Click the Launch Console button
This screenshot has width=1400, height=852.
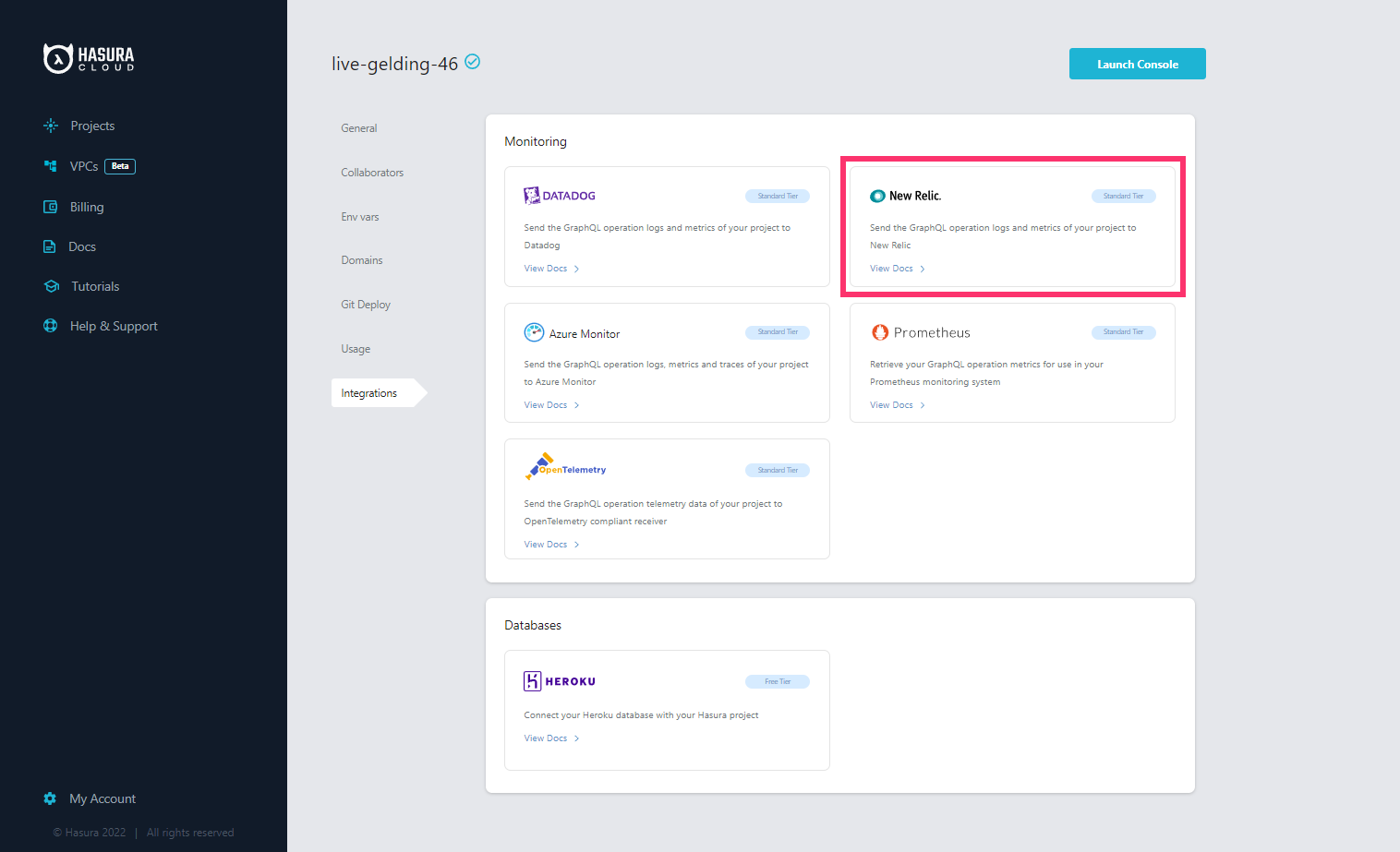(1137, 63)
